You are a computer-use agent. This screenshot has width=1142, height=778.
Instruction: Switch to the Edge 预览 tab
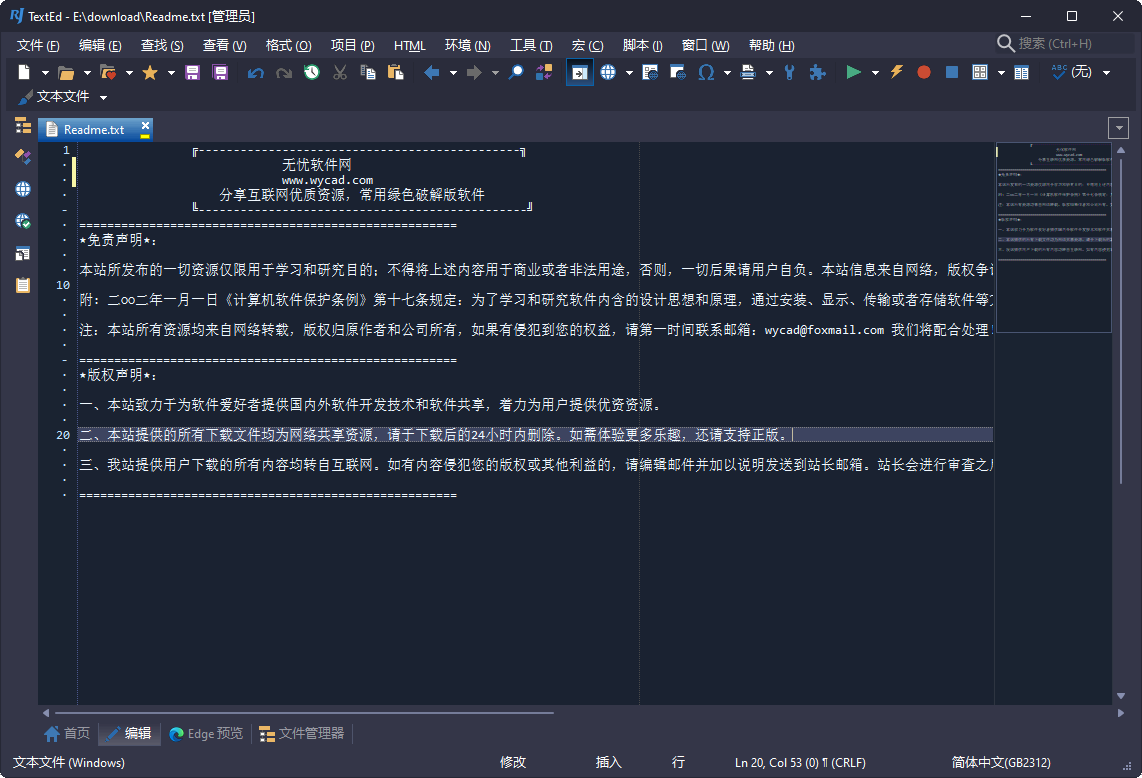(x=205, y=733)
